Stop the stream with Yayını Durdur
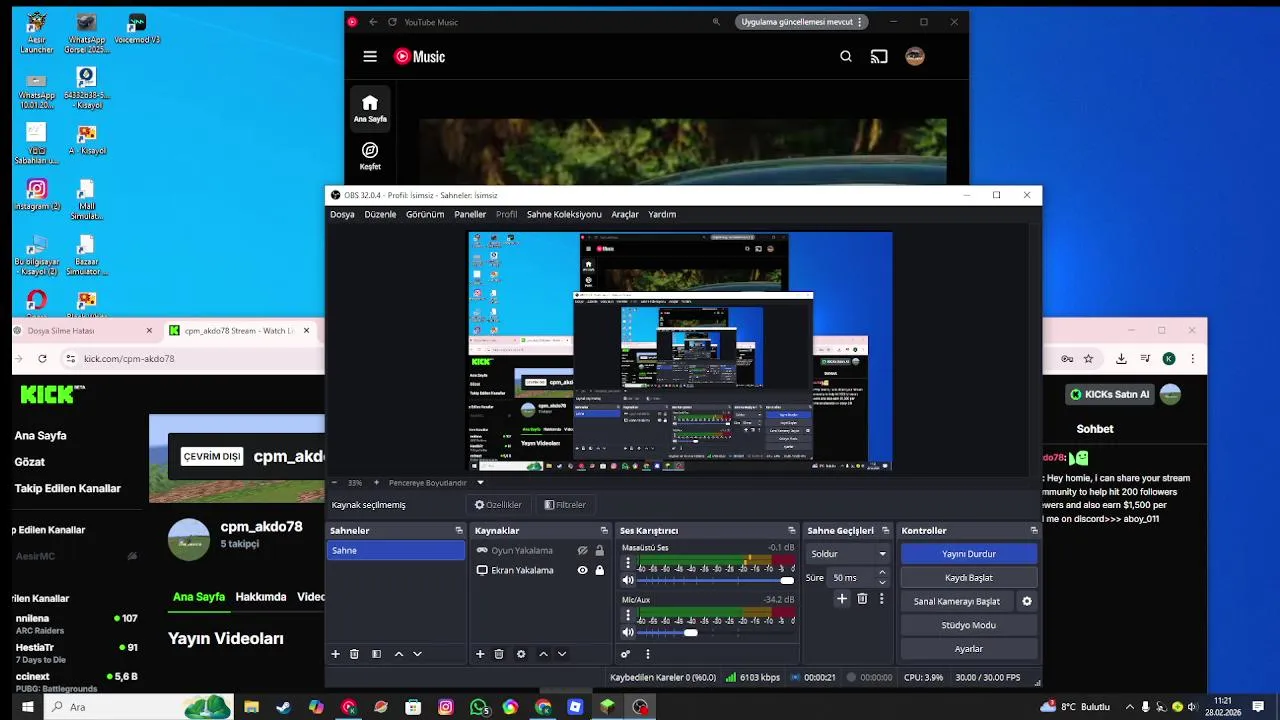This screenshot has width=1280, height=720. coord(968,553)
